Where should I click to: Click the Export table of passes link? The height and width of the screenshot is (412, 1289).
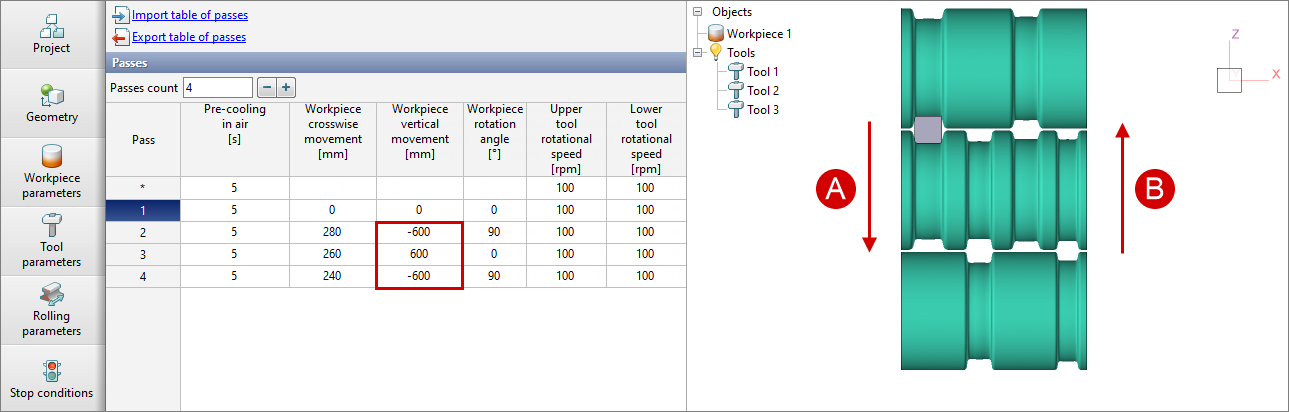coord(188,37)
